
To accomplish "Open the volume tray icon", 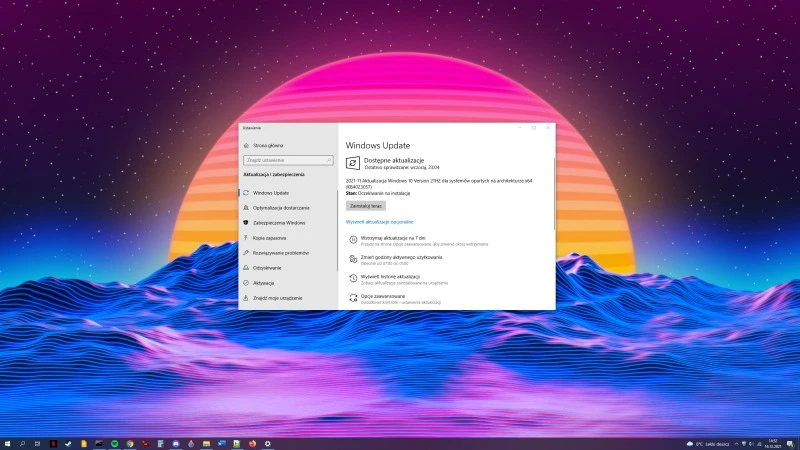I will pyautogui.click(x=751, y=444).
